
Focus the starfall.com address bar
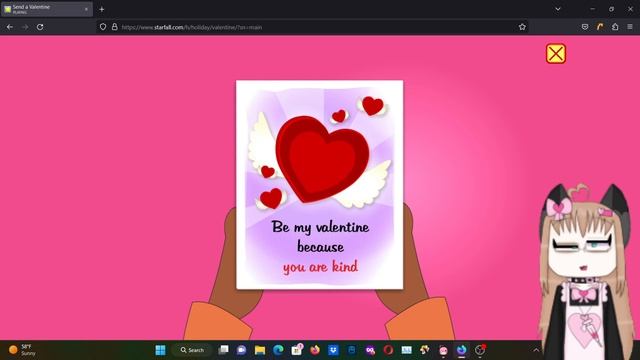click(312, 27)
